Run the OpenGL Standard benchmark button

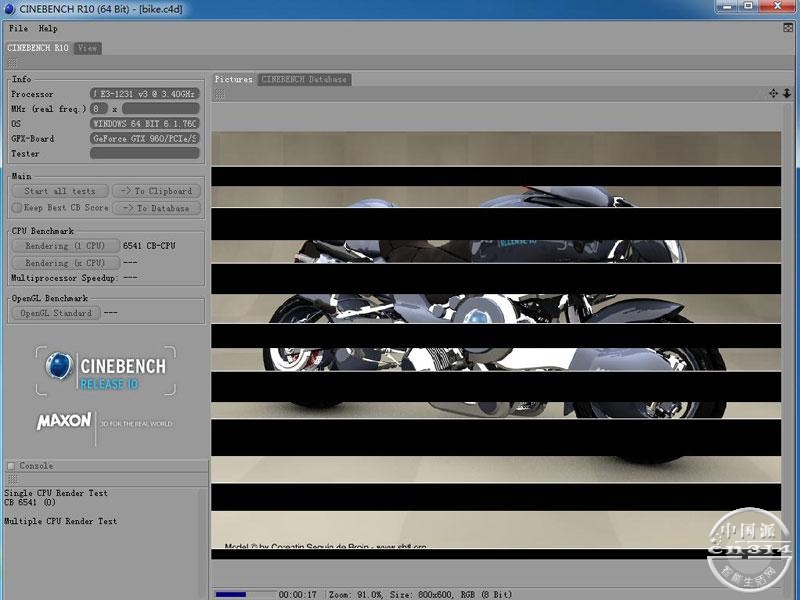(x=57, y=313)
